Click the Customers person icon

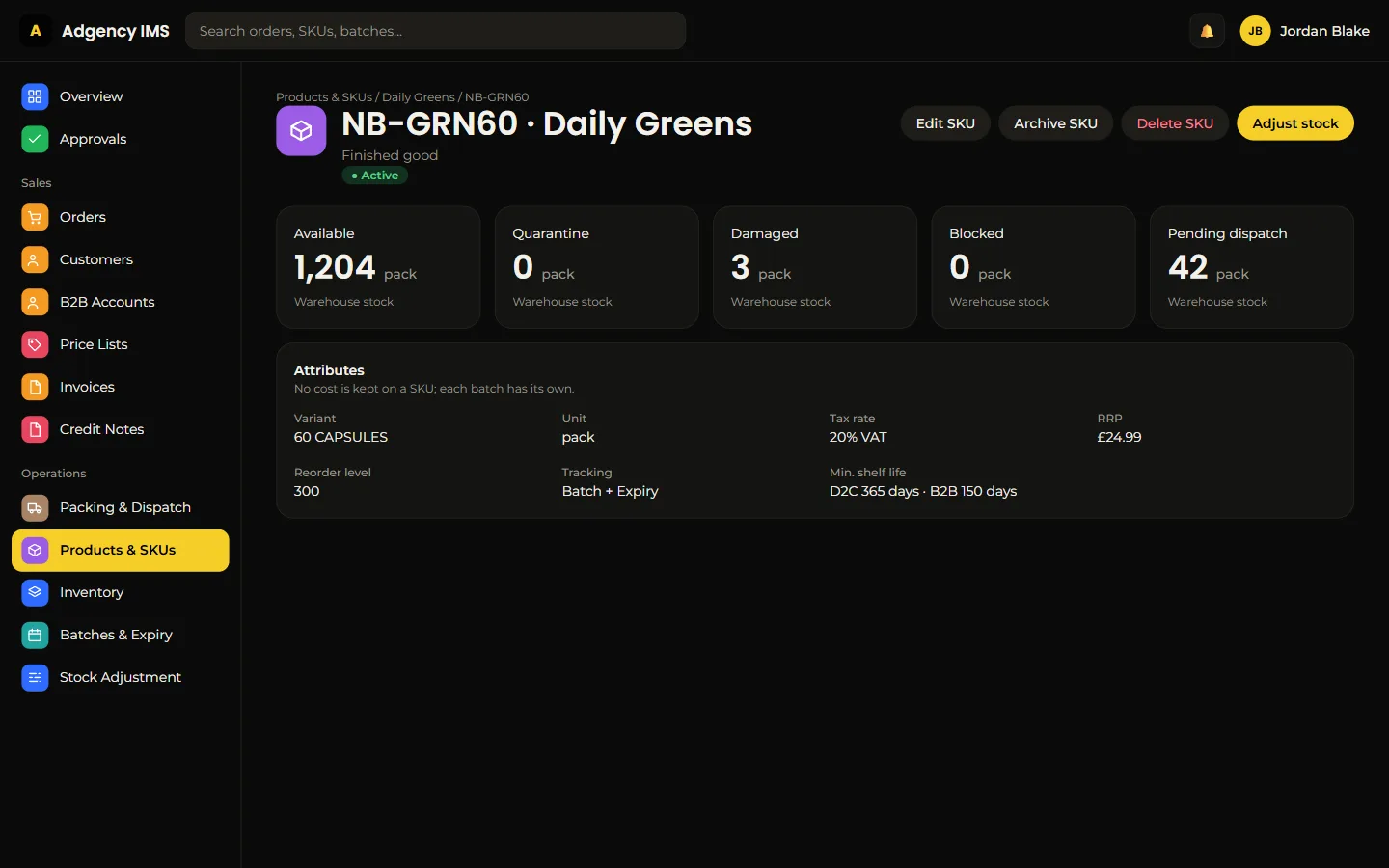(35, 259)
